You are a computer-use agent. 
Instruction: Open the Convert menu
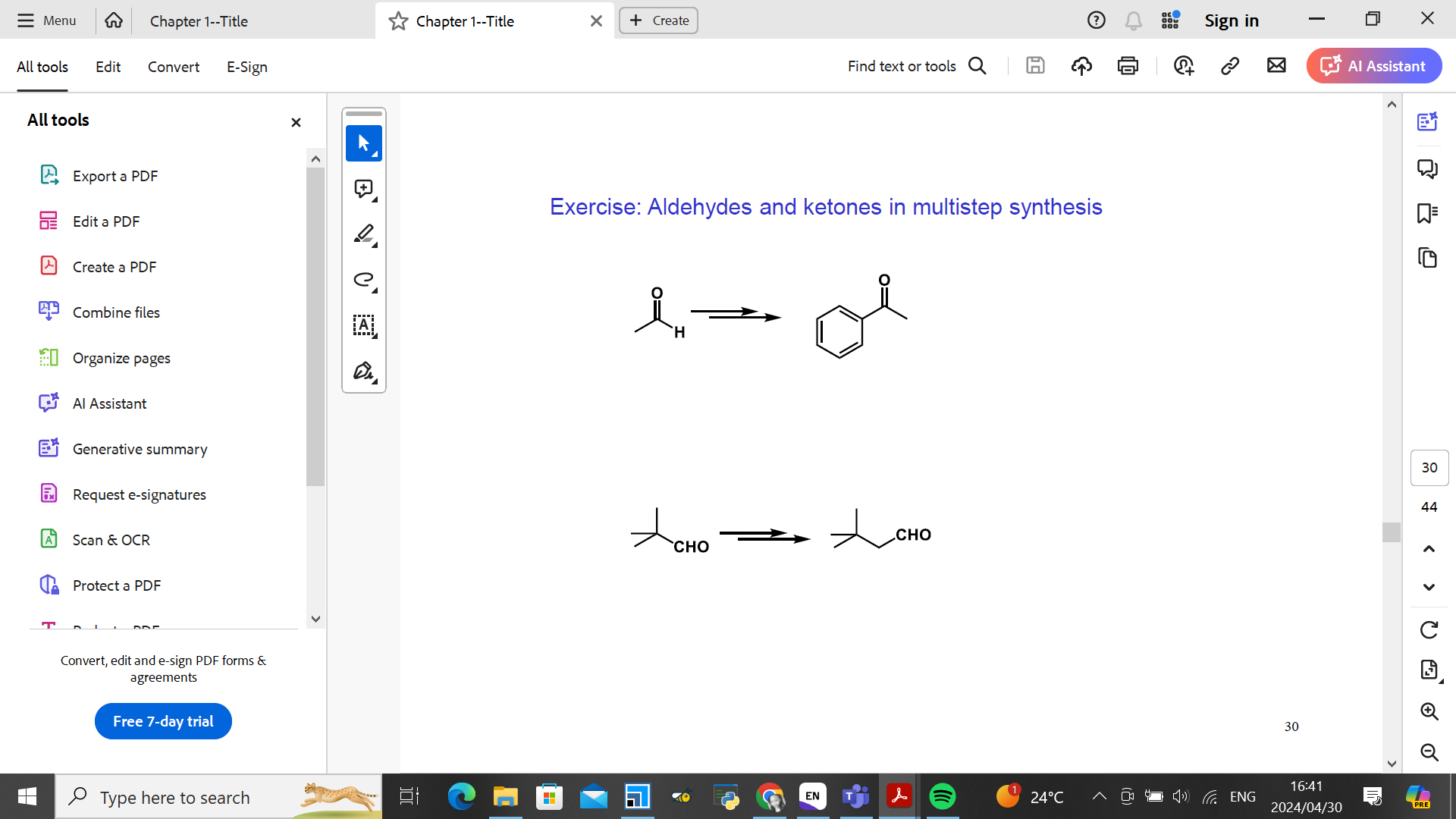pos(174,67)
